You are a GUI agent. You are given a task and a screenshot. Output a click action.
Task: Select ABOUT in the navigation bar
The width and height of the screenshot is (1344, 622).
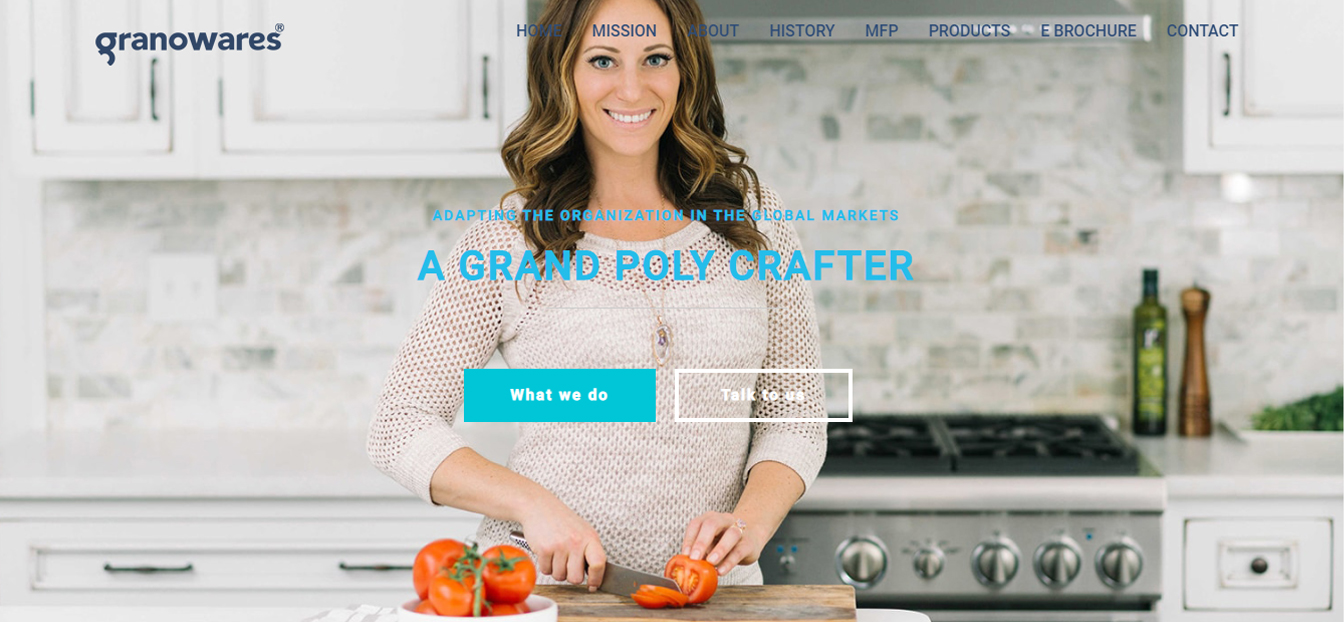coord(713,31)
